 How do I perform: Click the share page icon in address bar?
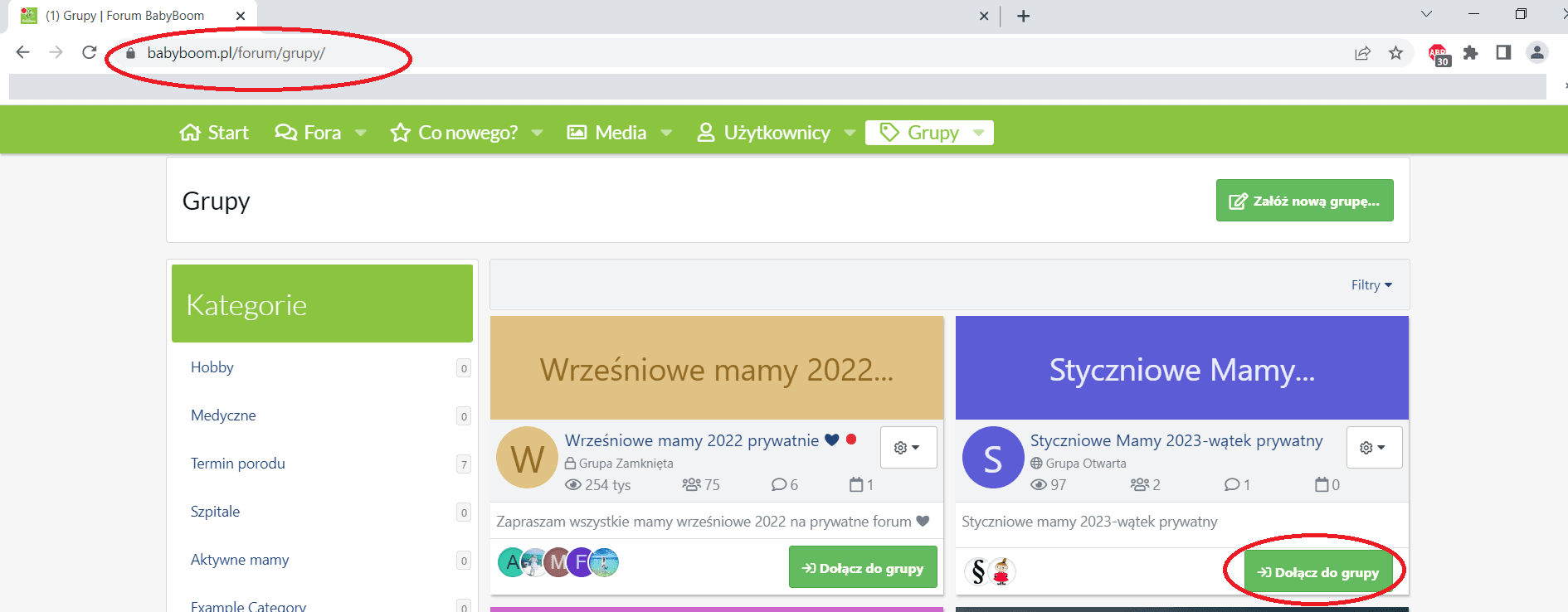pos(1362,53)
